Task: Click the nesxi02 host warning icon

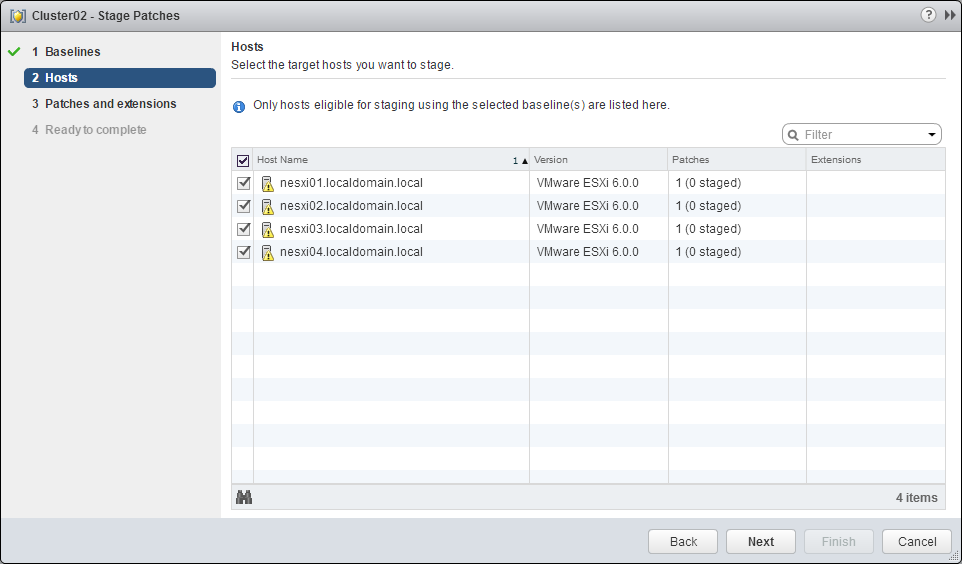Action: [267, 207]
